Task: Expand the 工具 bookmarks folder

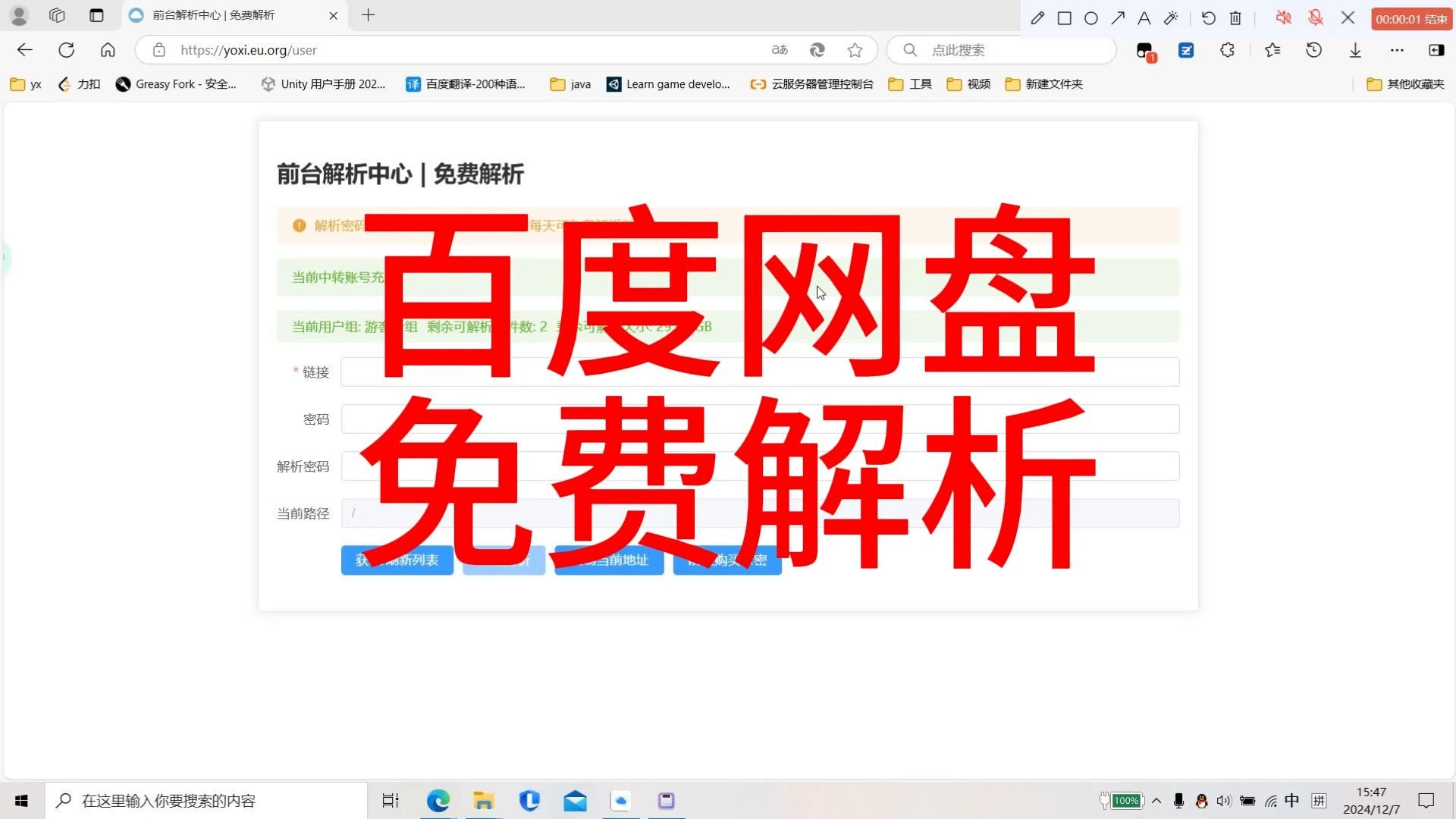Action: pyautogui.click(x=910, y=84)
